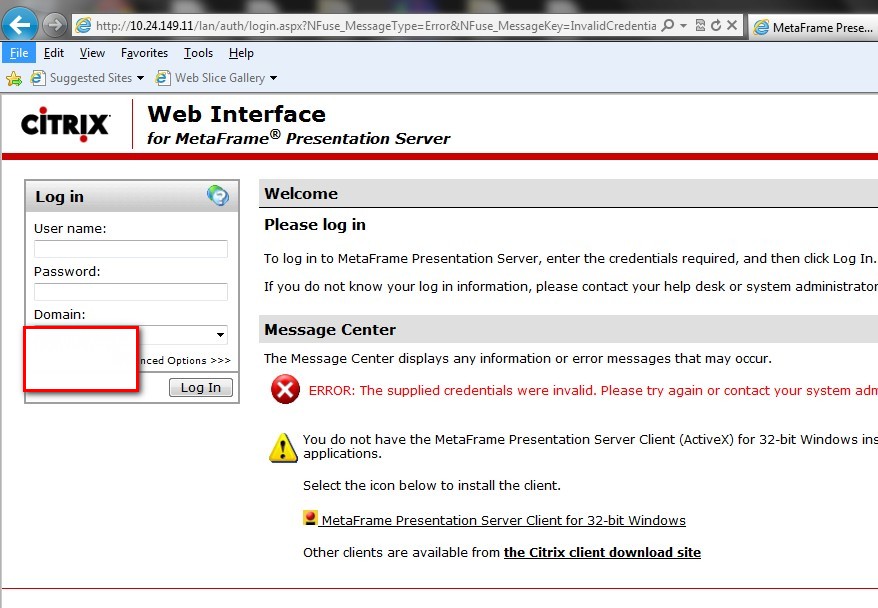
Task: Click the Log in help globe icon
Action: tap(218, 195)
